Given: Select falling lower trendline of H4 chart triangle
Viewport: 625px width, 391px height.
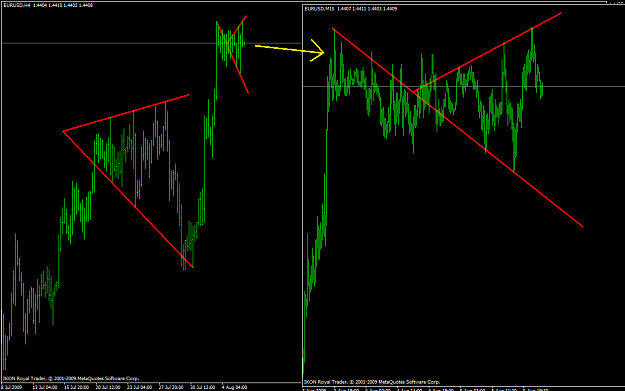Looking at the screenshot, I should point(128,199).
